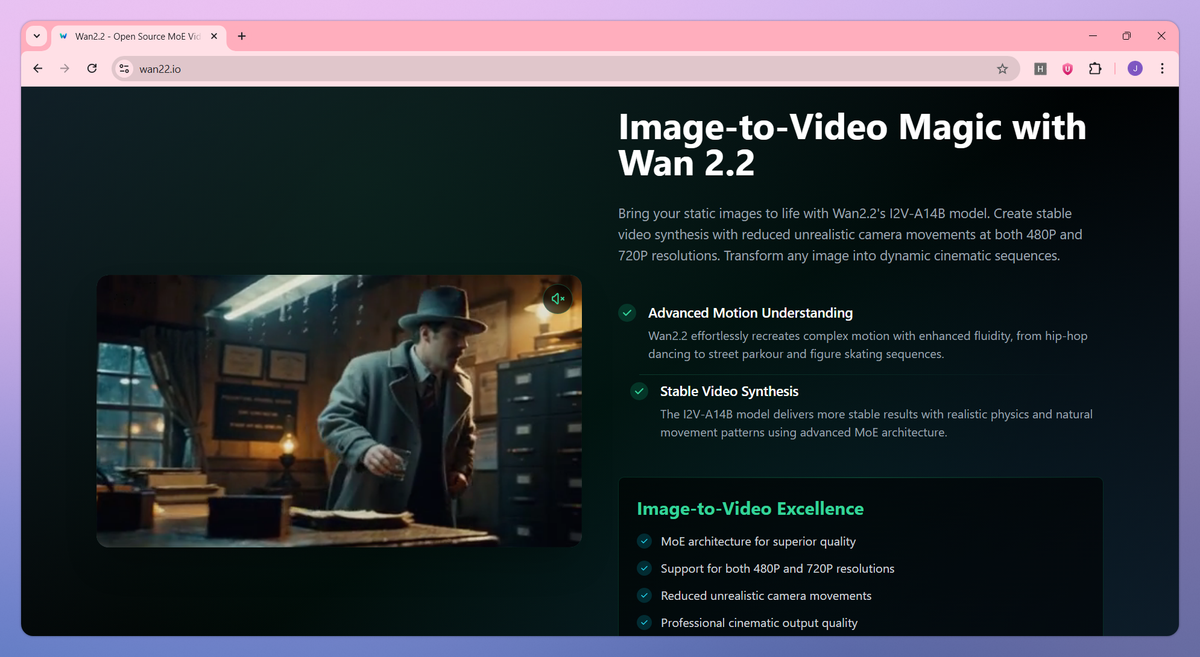
Task: Open the uBlock shield extension icon
Action: [1067, 69]
